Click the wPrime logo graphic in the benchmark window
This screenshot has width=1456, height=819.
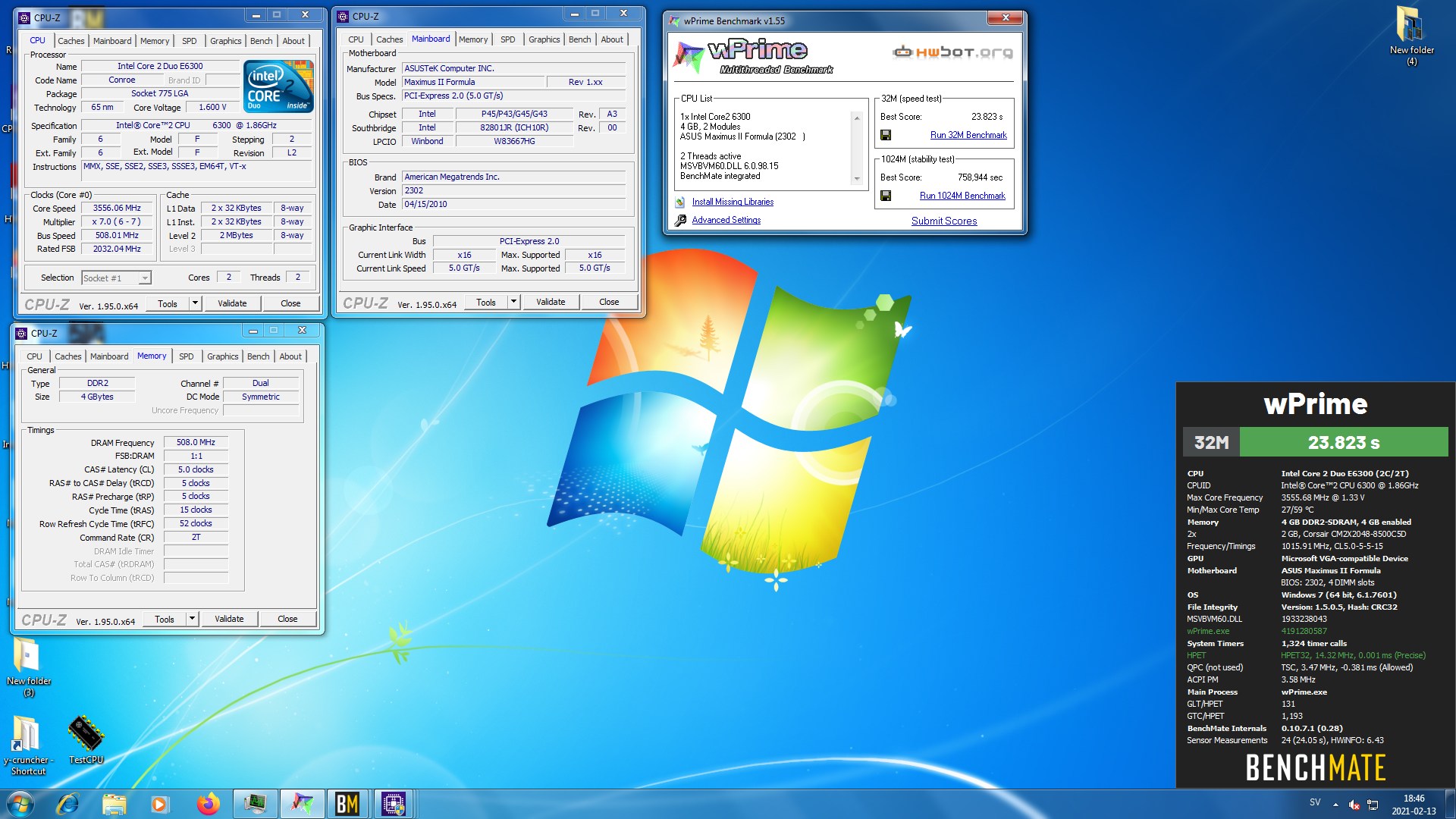tap(753, 57)
